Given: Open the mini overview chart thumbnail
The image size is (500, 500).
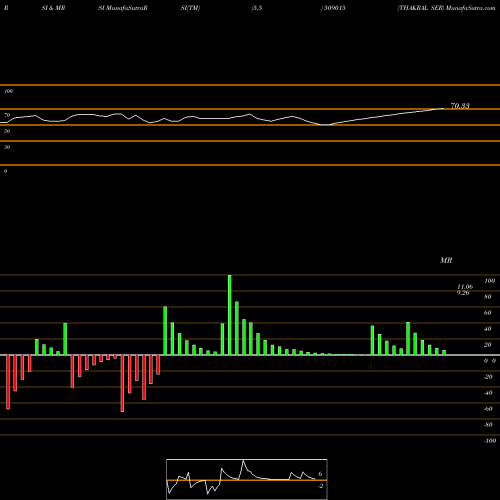Looking at the screenshot, I should [247, 479].
